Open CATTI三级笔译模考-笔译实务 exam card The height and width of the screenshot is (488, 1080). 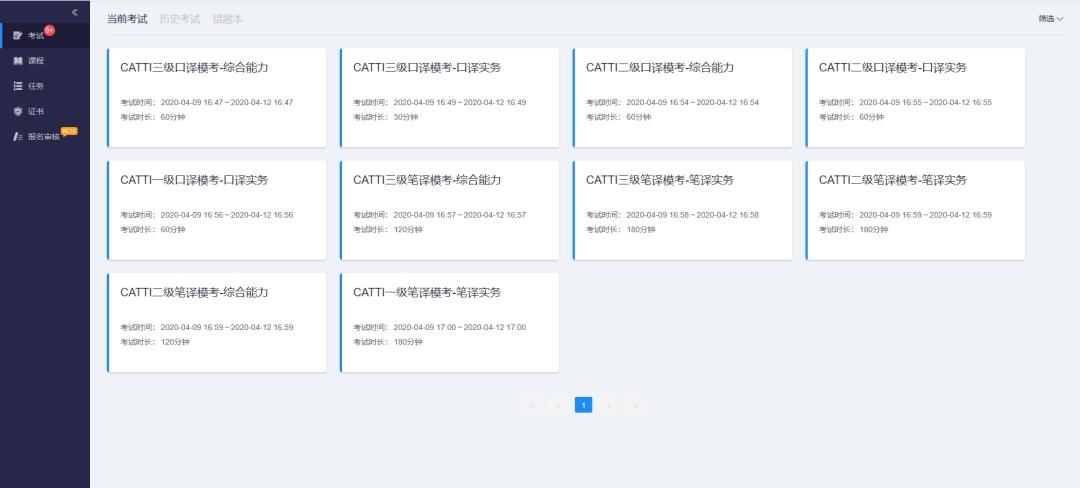[683, 211]
